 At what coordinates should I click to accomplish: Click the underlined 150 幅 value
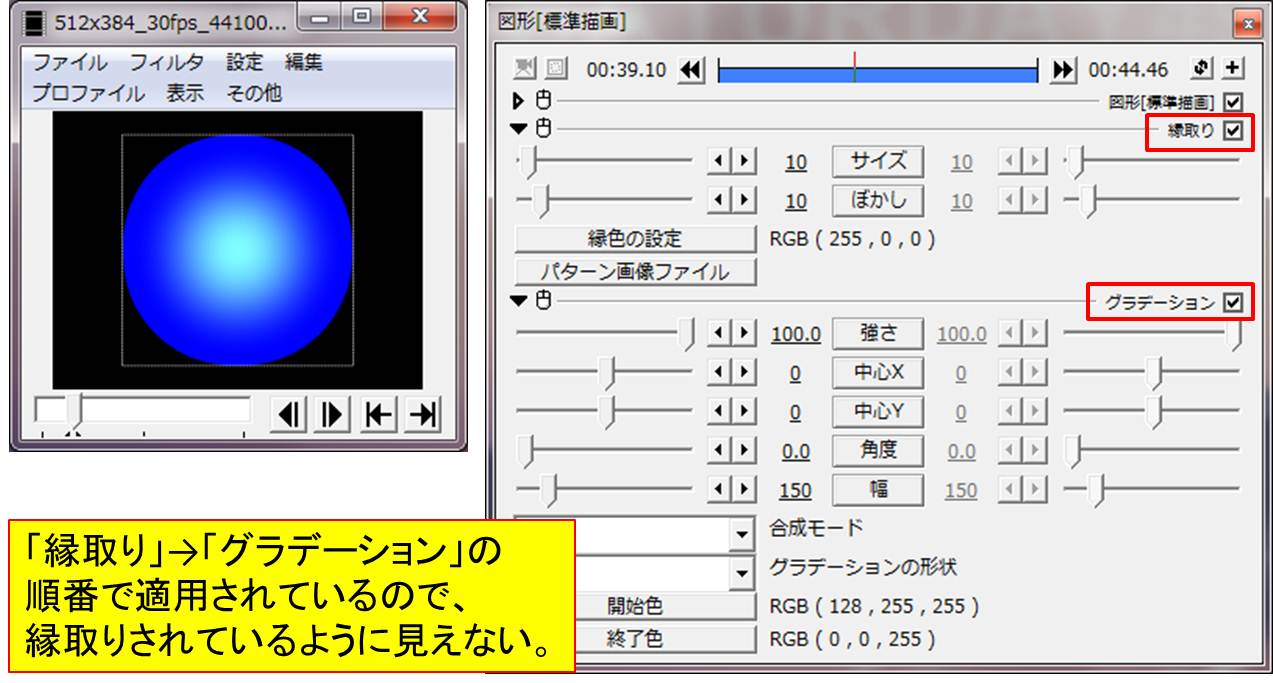pos(796,491)
